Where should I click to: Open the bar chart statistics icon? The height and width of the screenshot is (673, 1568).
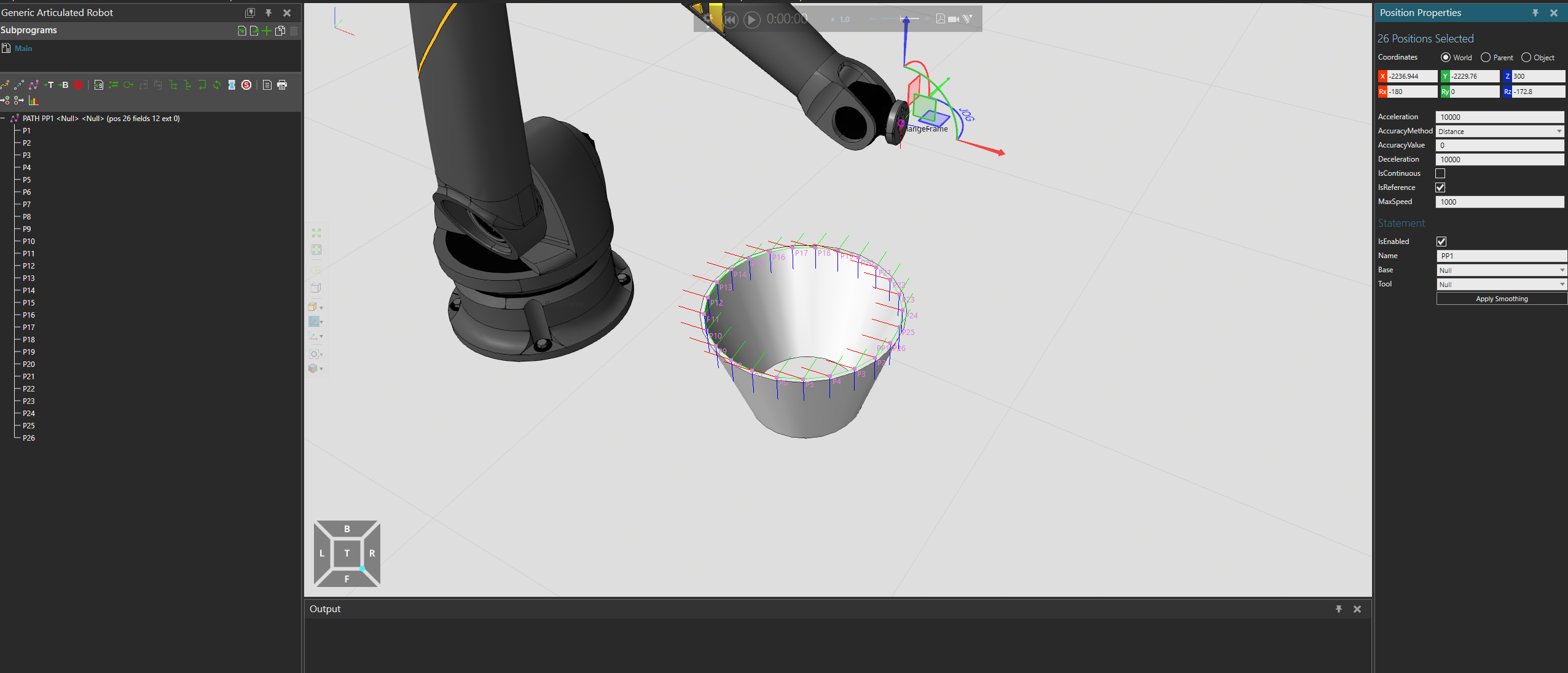click(x=34, y=100)
